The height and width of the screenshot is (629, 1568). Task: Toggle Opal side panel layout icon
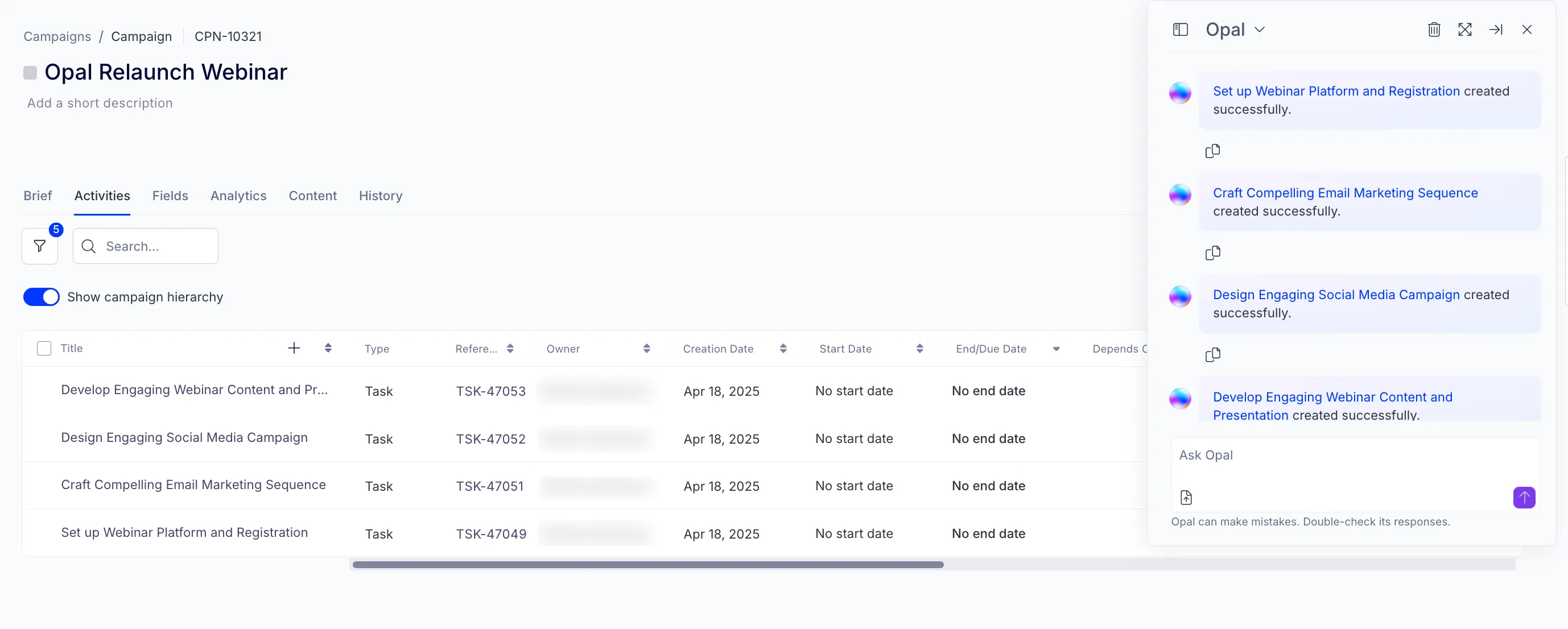click(1180, 29)
